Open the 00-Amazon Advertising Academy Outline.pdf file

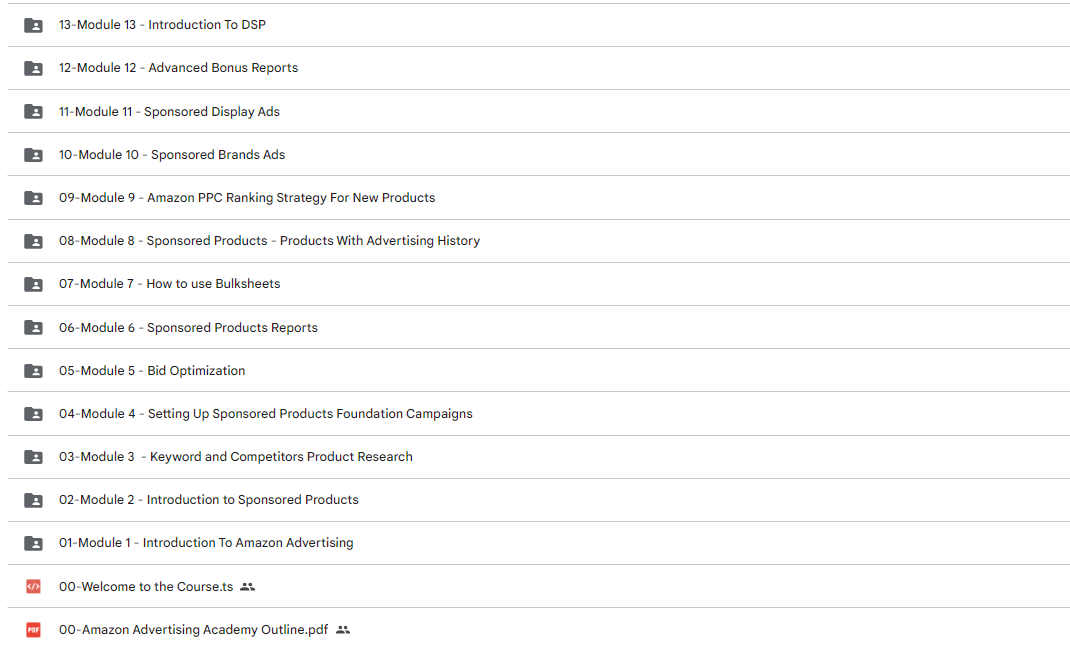click(193, 629)
